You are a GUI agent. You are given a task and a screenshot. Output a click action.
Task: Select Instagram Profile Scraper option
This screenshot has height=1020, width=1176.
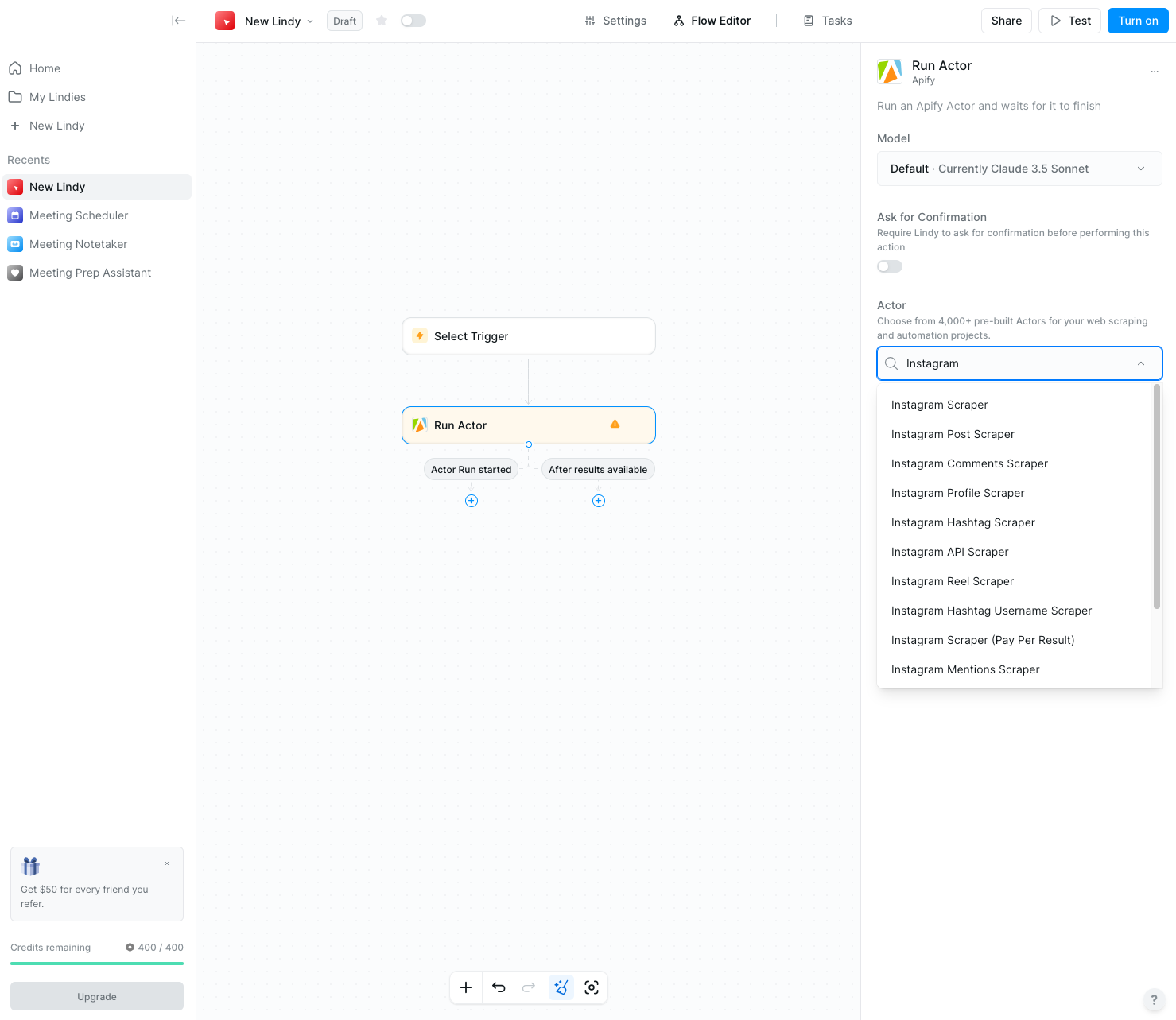957,493
